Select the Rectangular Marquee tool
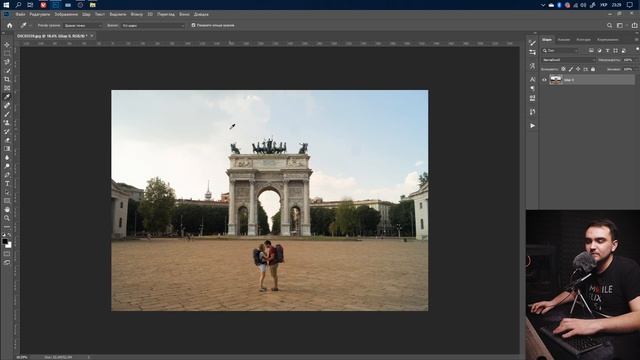 tap(7, 53)
